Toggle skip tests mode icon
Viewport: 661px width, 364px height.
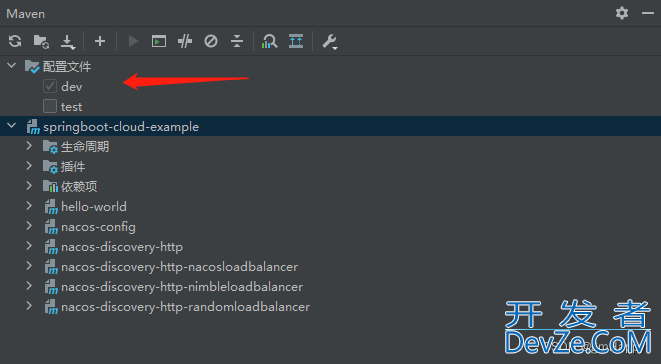tap(211, 41)
